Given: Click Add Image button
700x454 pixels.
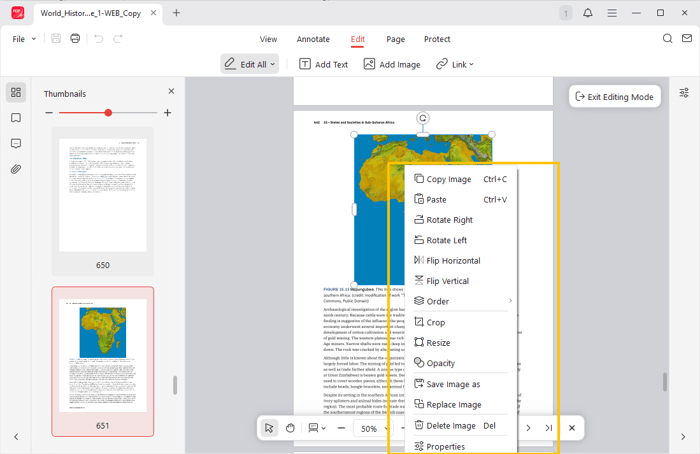Looking at the screenshot, I should click(x=392, y=64).
